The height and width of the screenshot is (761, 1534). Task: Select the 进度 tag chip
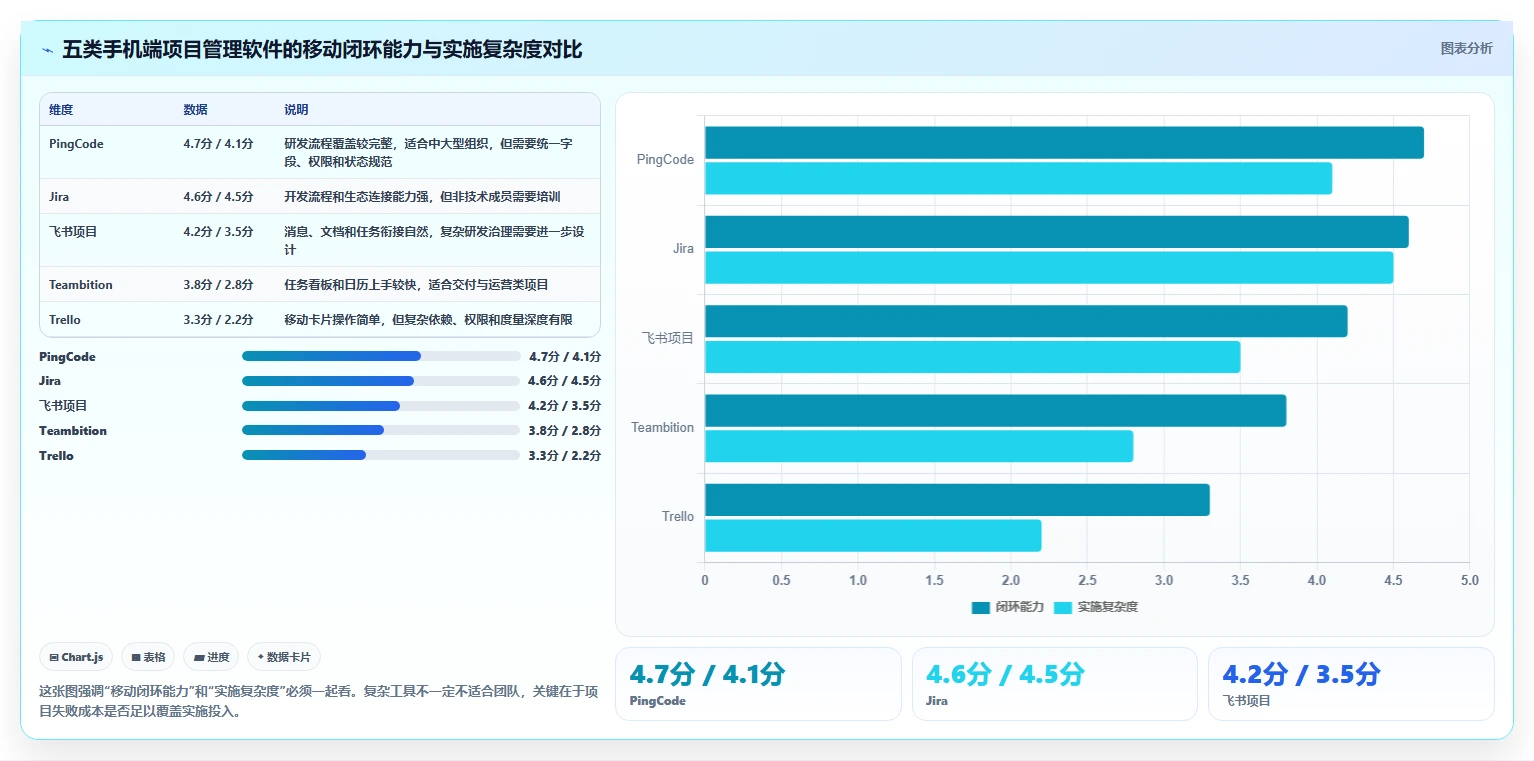tap(211, 657)
